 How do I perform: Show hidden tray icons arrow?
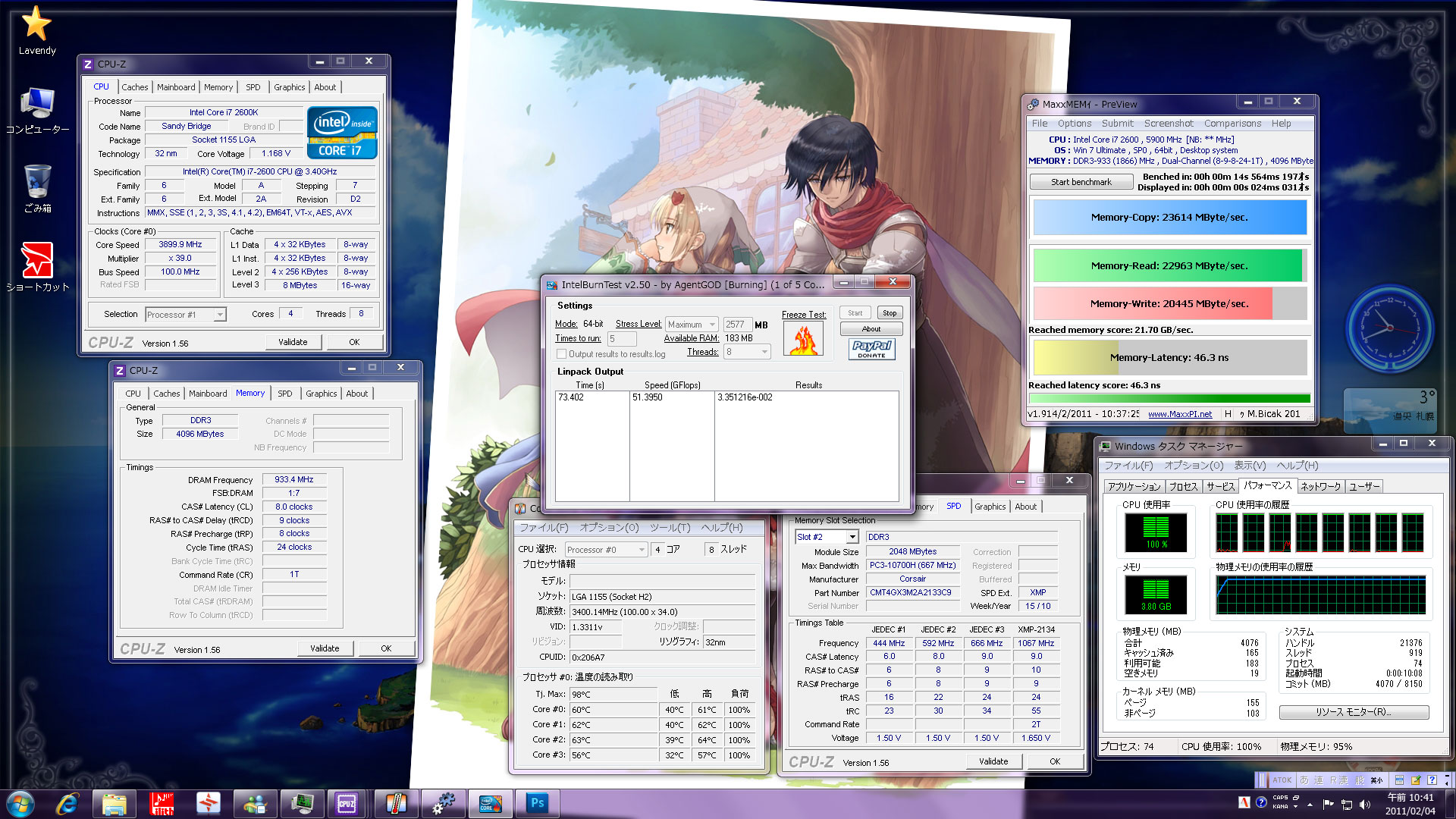[1310, 804]
